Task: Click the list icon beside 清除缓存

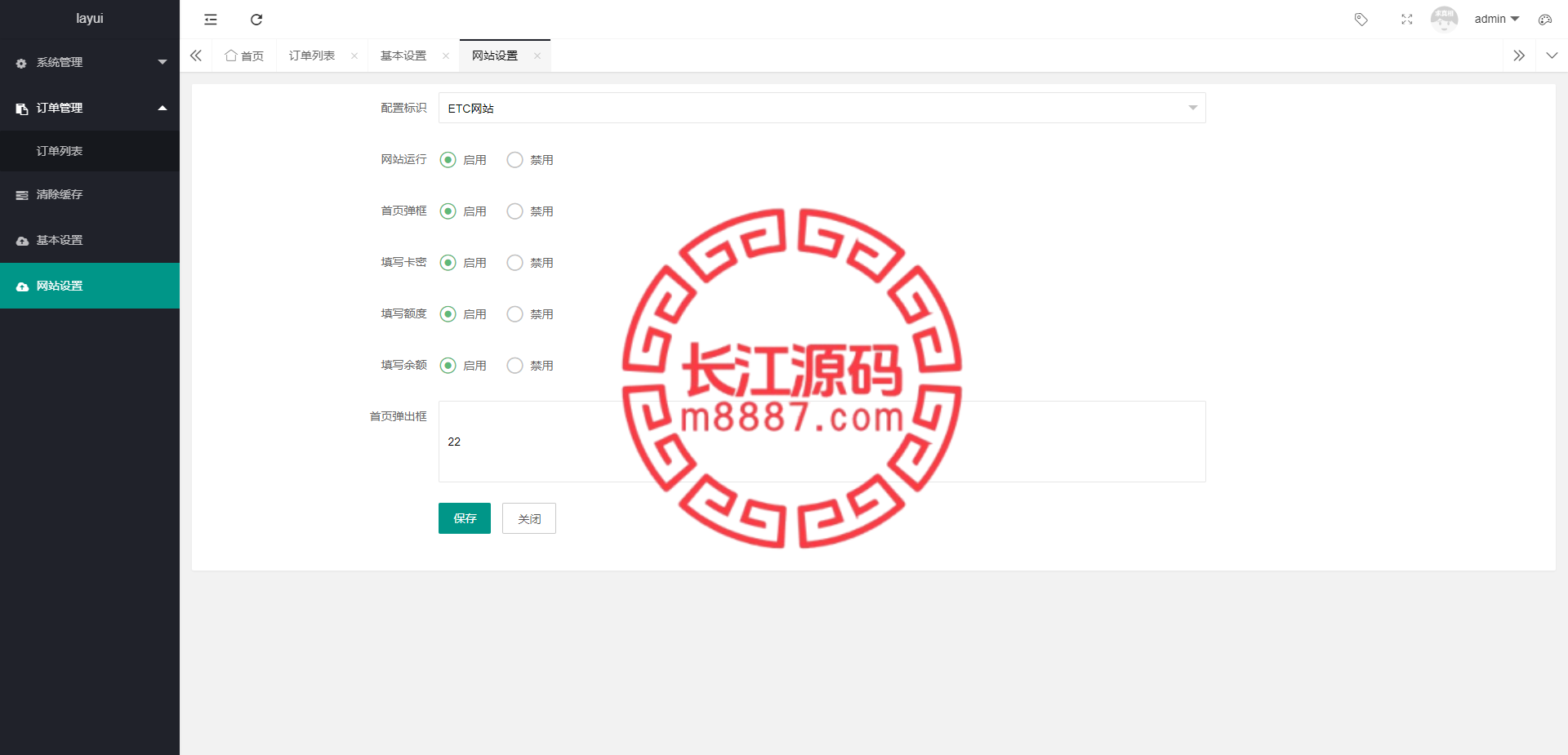Action: tap(22, 195)
